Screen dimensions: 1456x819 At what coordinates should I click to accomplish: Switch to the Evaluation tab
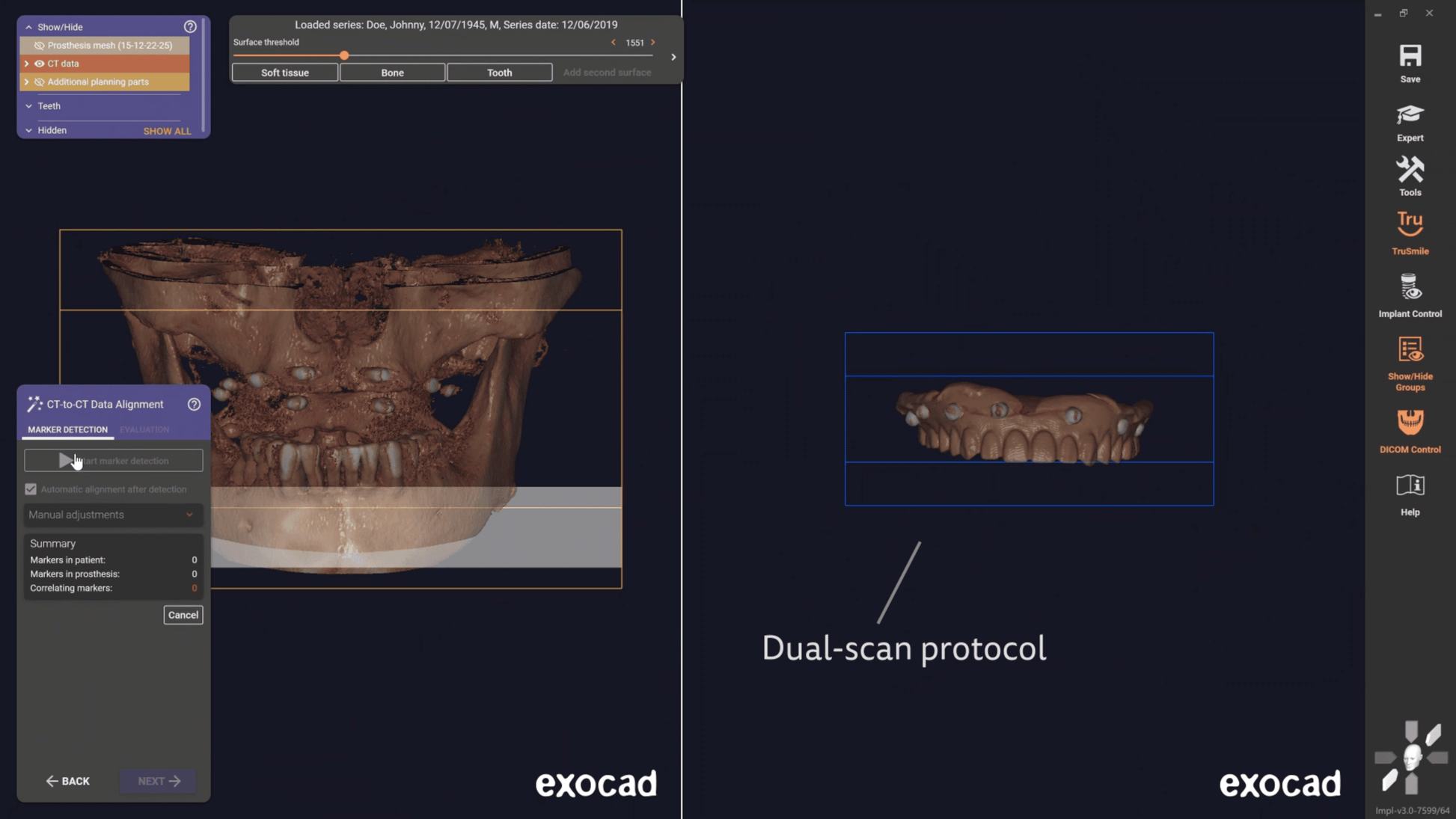[144, 430]
